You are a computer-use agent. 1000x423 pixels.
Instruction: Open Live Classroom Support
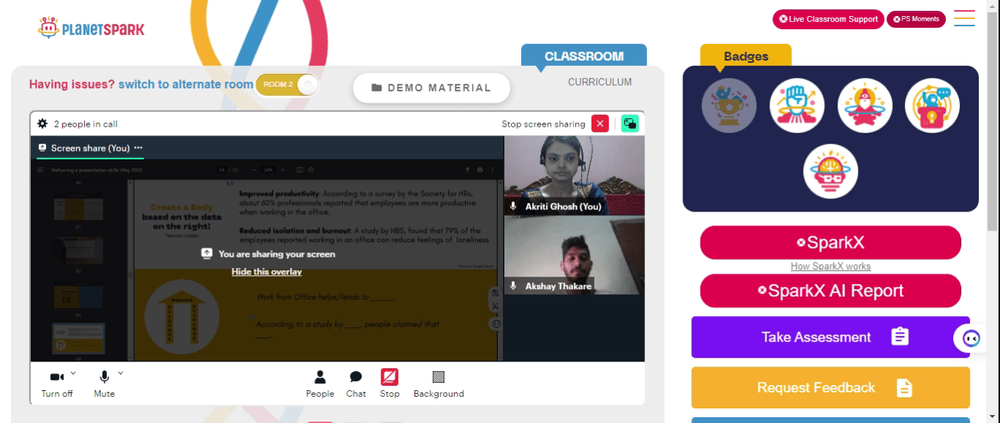point(828,19)
